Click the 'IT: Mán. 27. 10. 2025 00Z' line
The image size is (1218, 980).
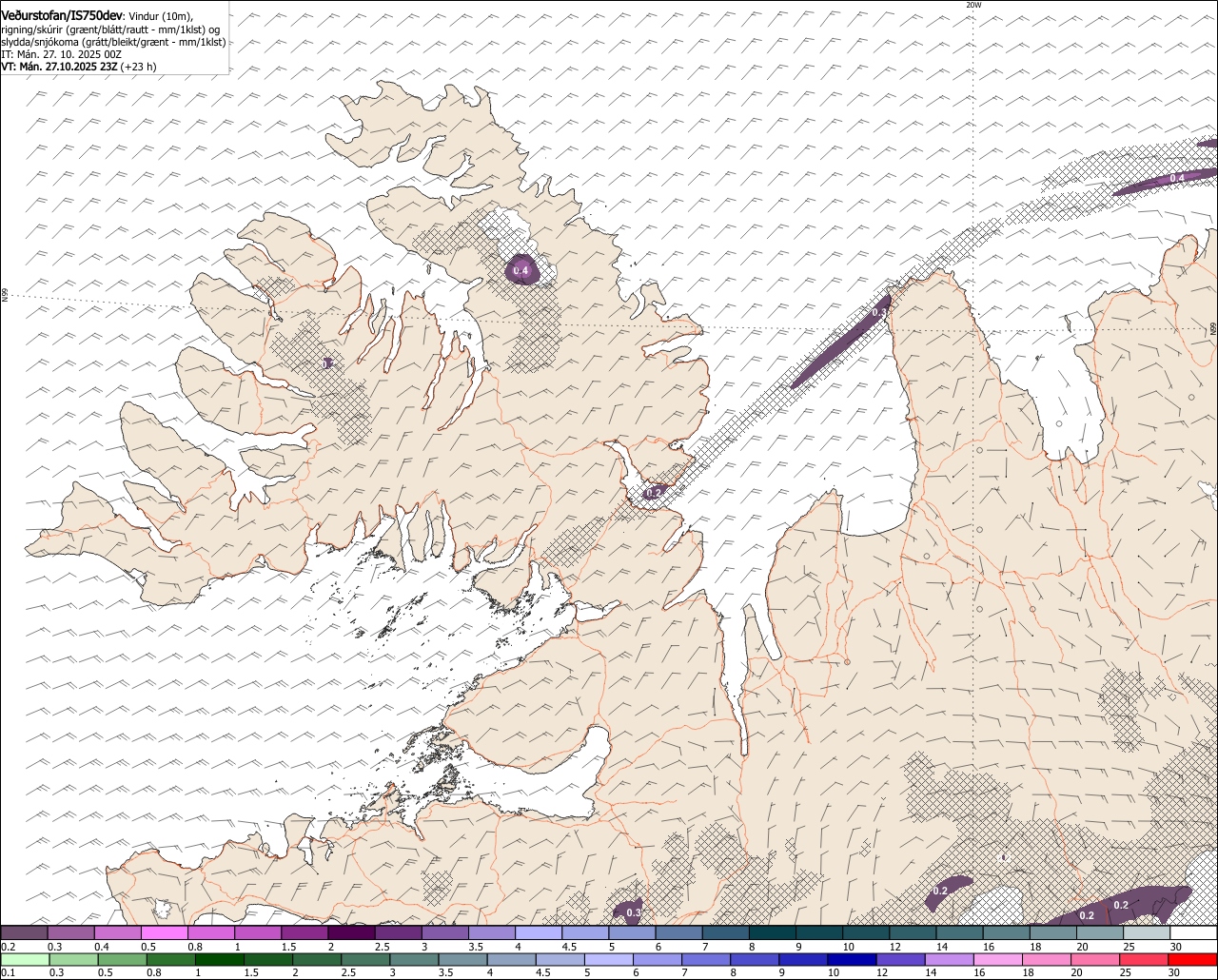[62, 54]
